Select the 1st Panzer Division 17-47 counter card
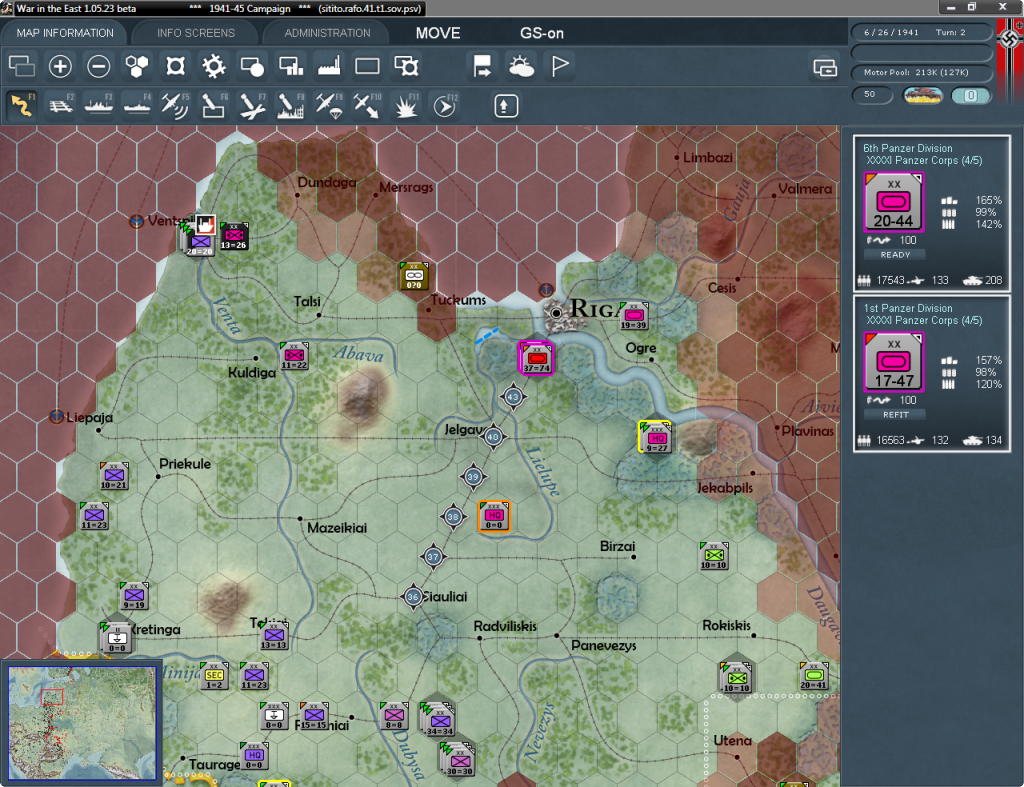Viewport: 1024px width, 787px height. (x=893, y=362)
